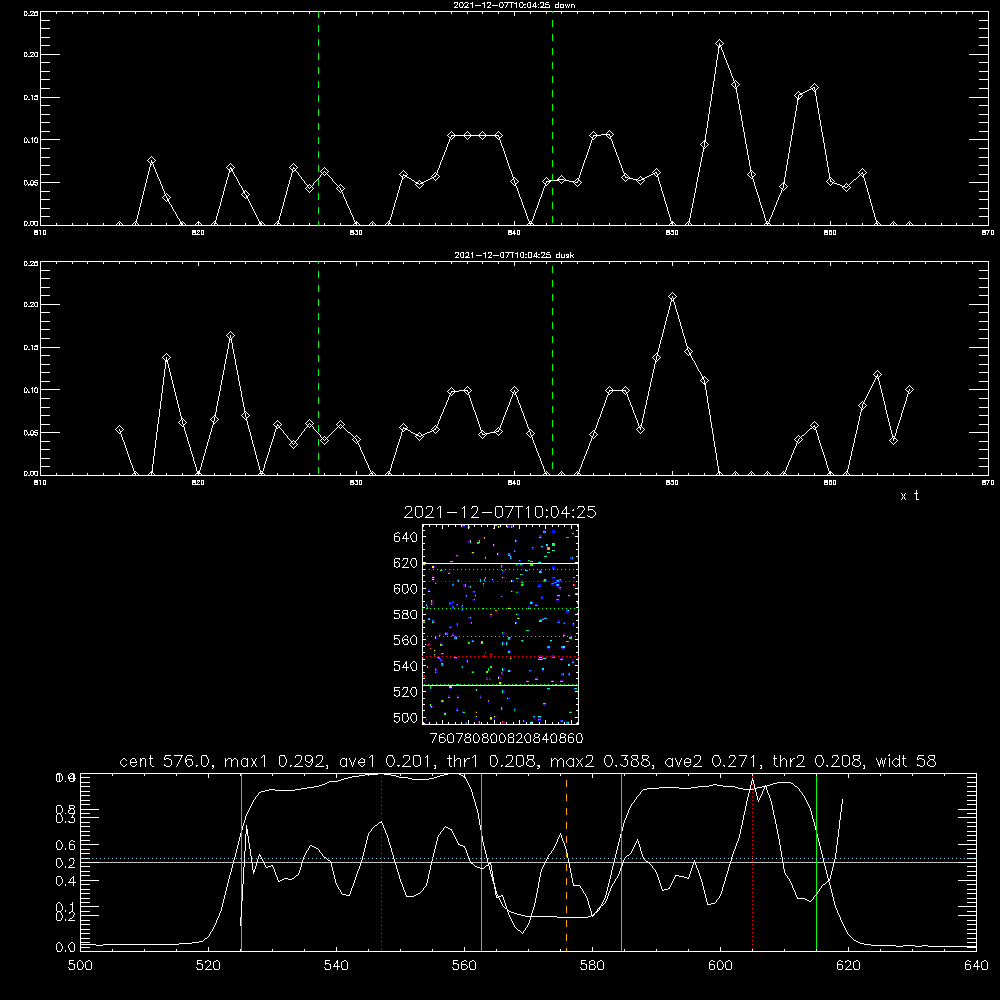Click the green vertical line at 525 in the bottom plot

coord(241,861)
